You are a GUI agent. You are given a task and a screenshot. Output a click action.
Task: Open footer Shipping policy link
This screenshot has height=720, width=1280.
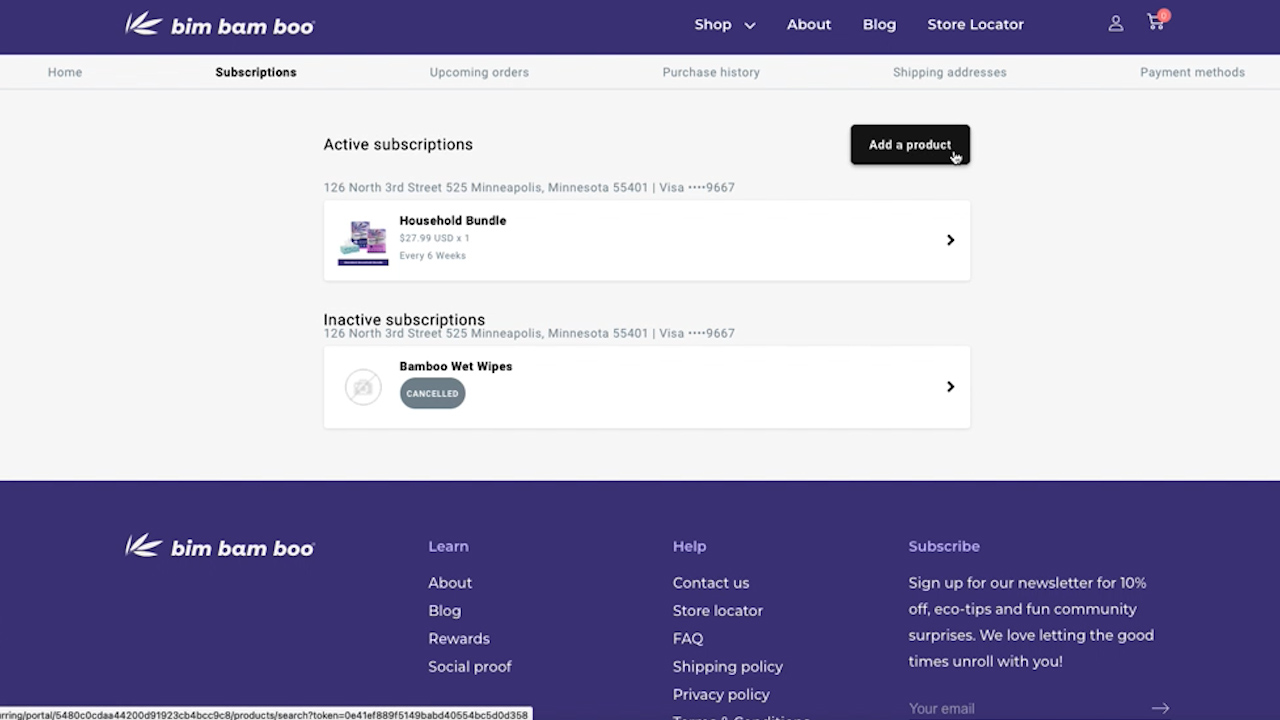tap(728, 667)
